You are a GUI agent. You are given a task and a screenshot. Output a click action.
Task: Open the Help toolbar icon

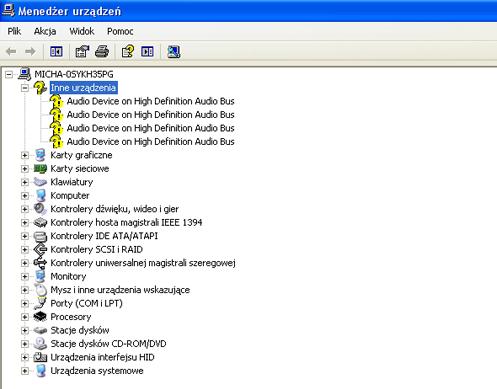tap(128, 52)
